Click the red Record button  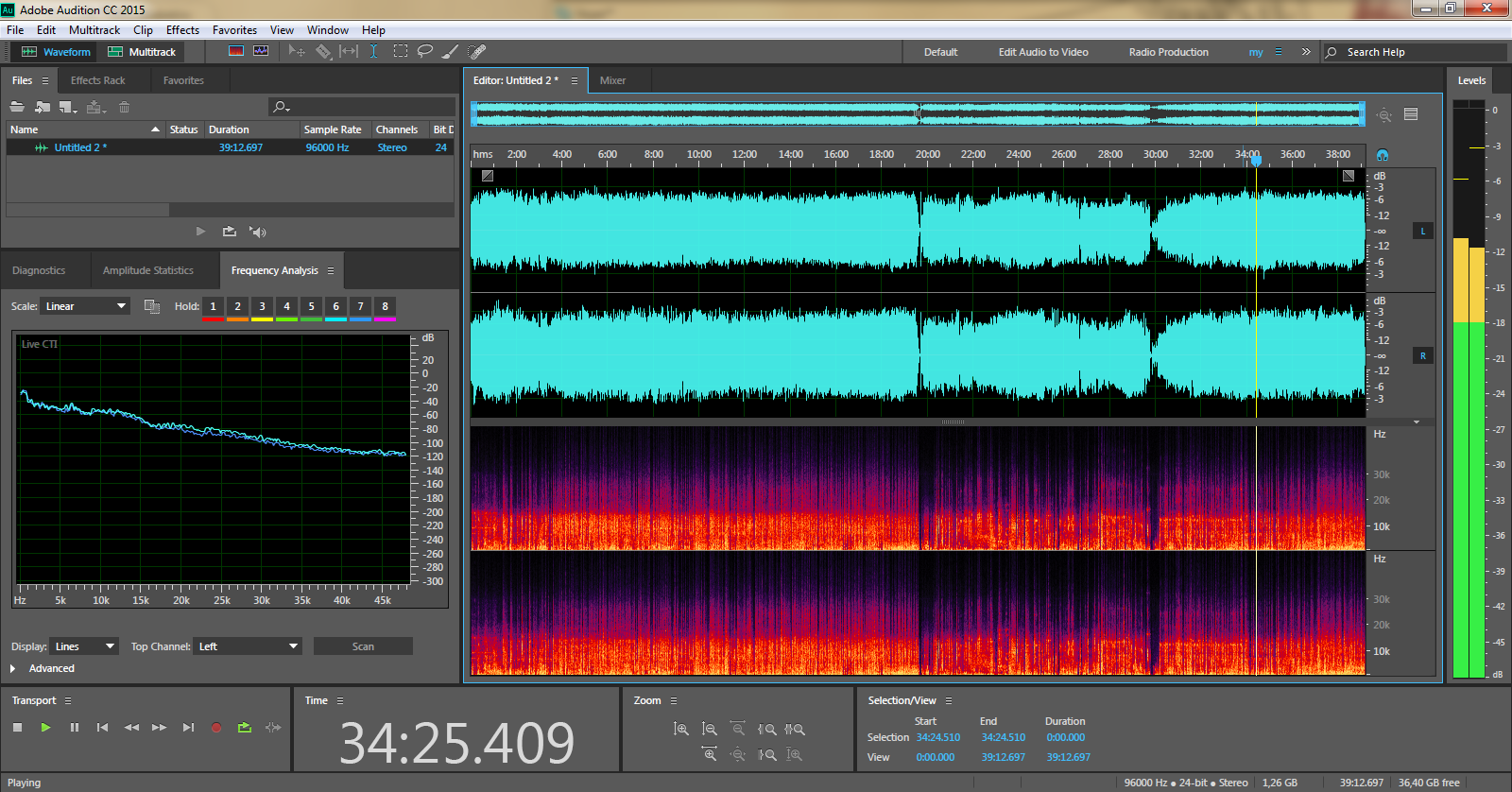[216, 727]
